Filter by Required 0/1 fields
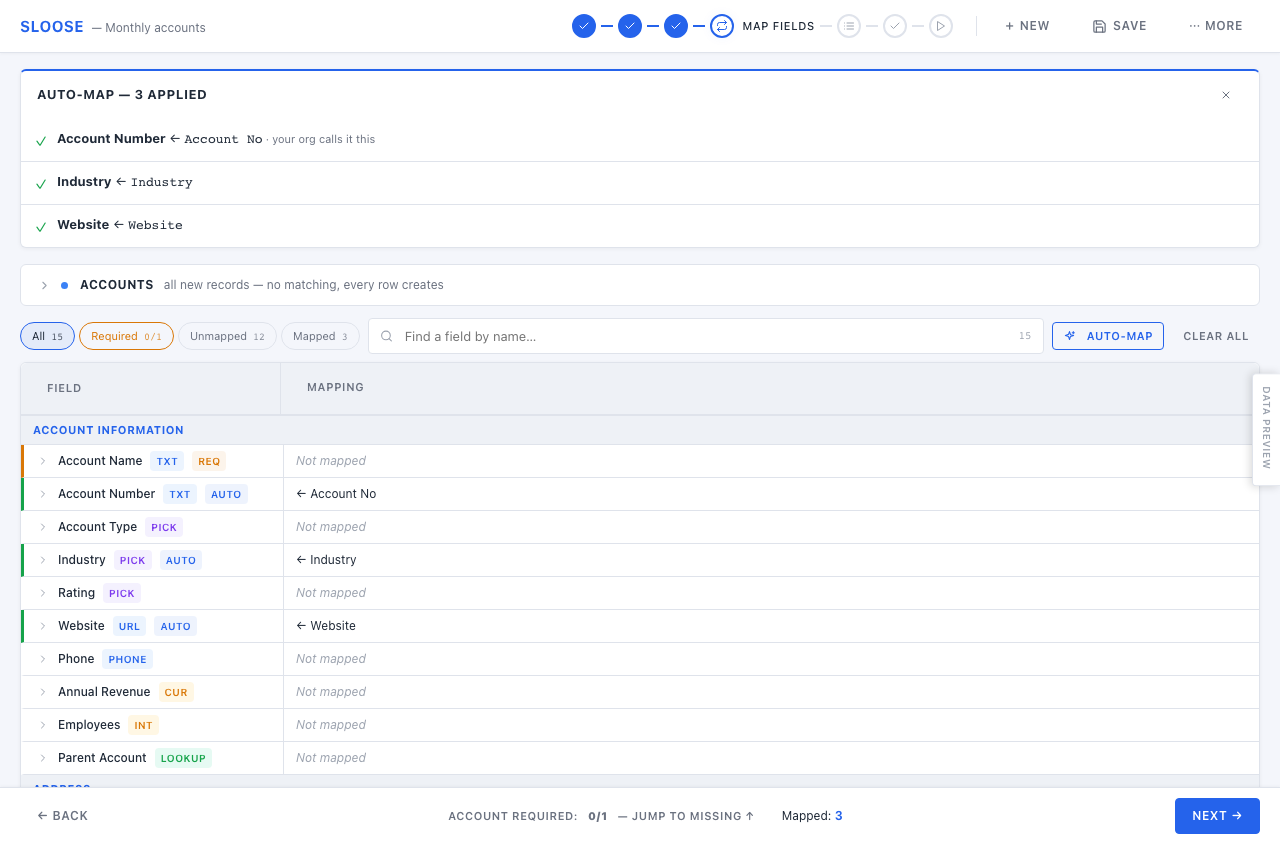1280x860 pixels. (126, 336)
